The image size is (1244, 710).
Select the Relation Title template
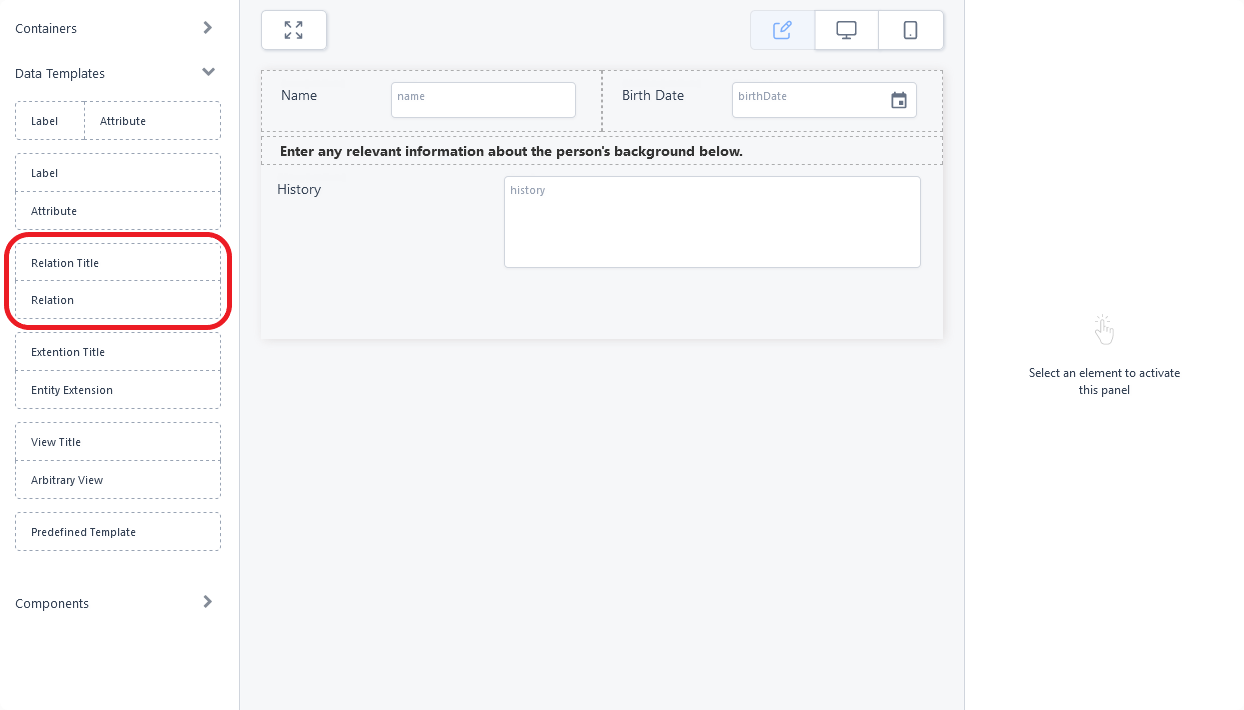coord(117,263)
